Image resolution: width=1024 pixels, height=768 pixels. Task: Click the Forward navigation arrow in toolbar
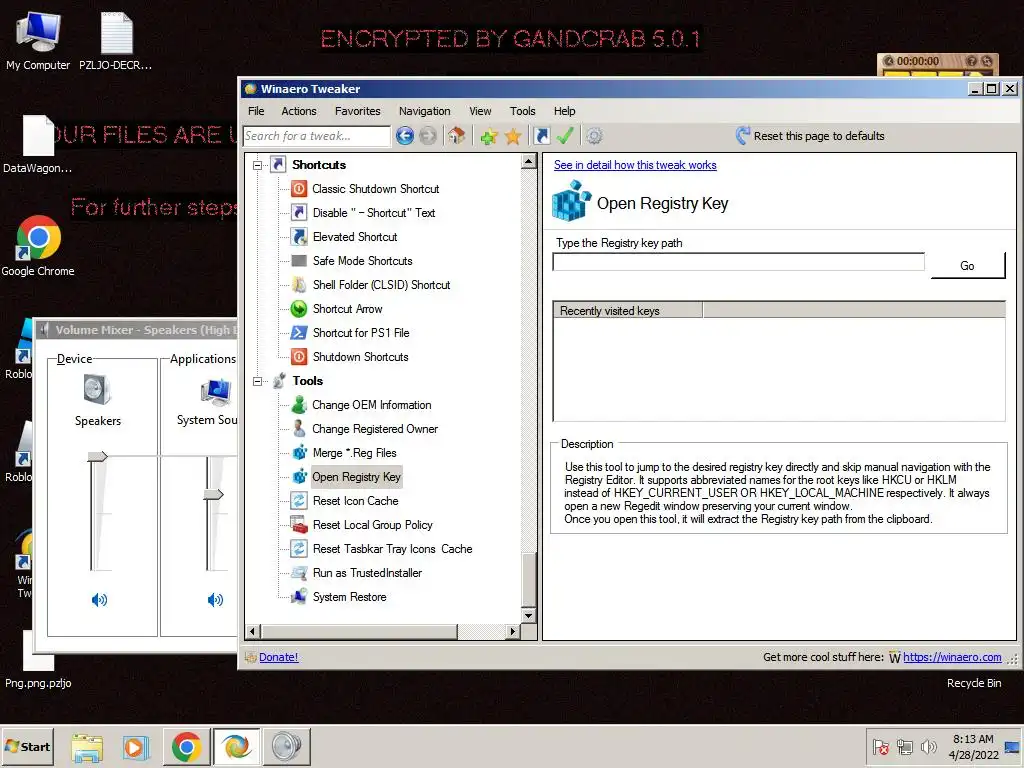pos(428,136)
